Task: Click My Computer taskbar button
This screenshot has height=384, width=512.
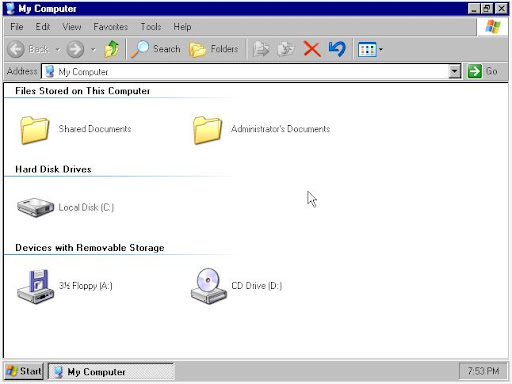Action: pos(111,371)
